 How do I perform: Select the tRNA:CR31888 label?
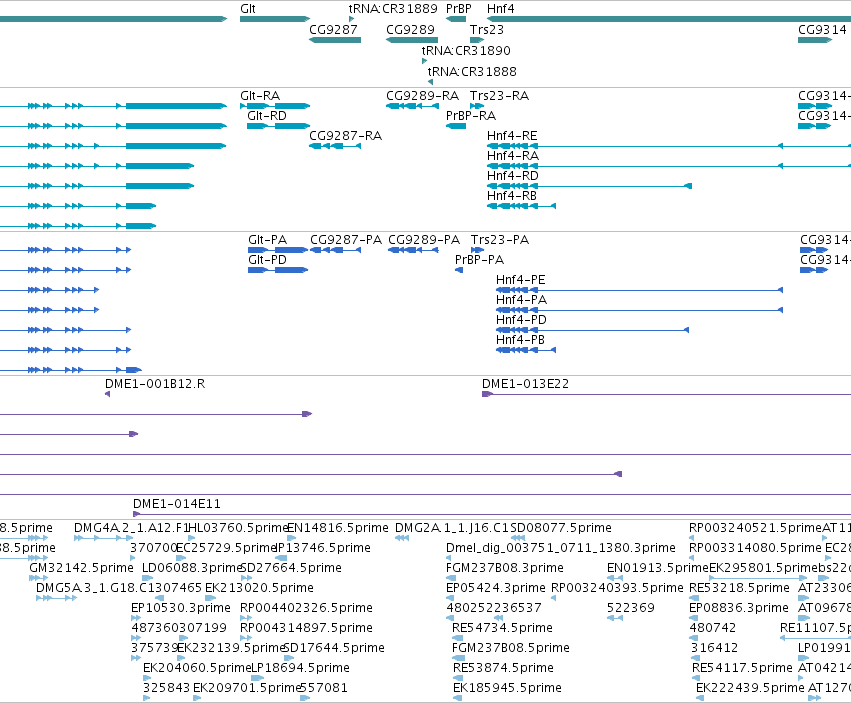472,72
